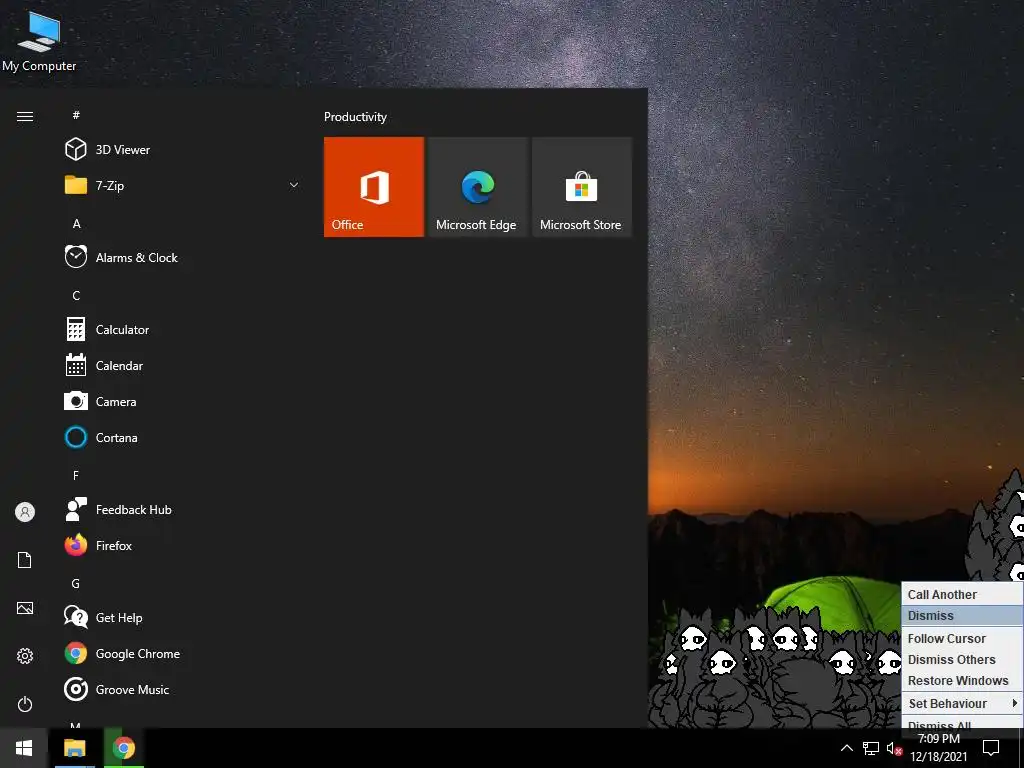Expand the 7-Zip folder chevron
Image resolution: width=1024 pixels, height=768 pixels.
click(x=294, y=185)
